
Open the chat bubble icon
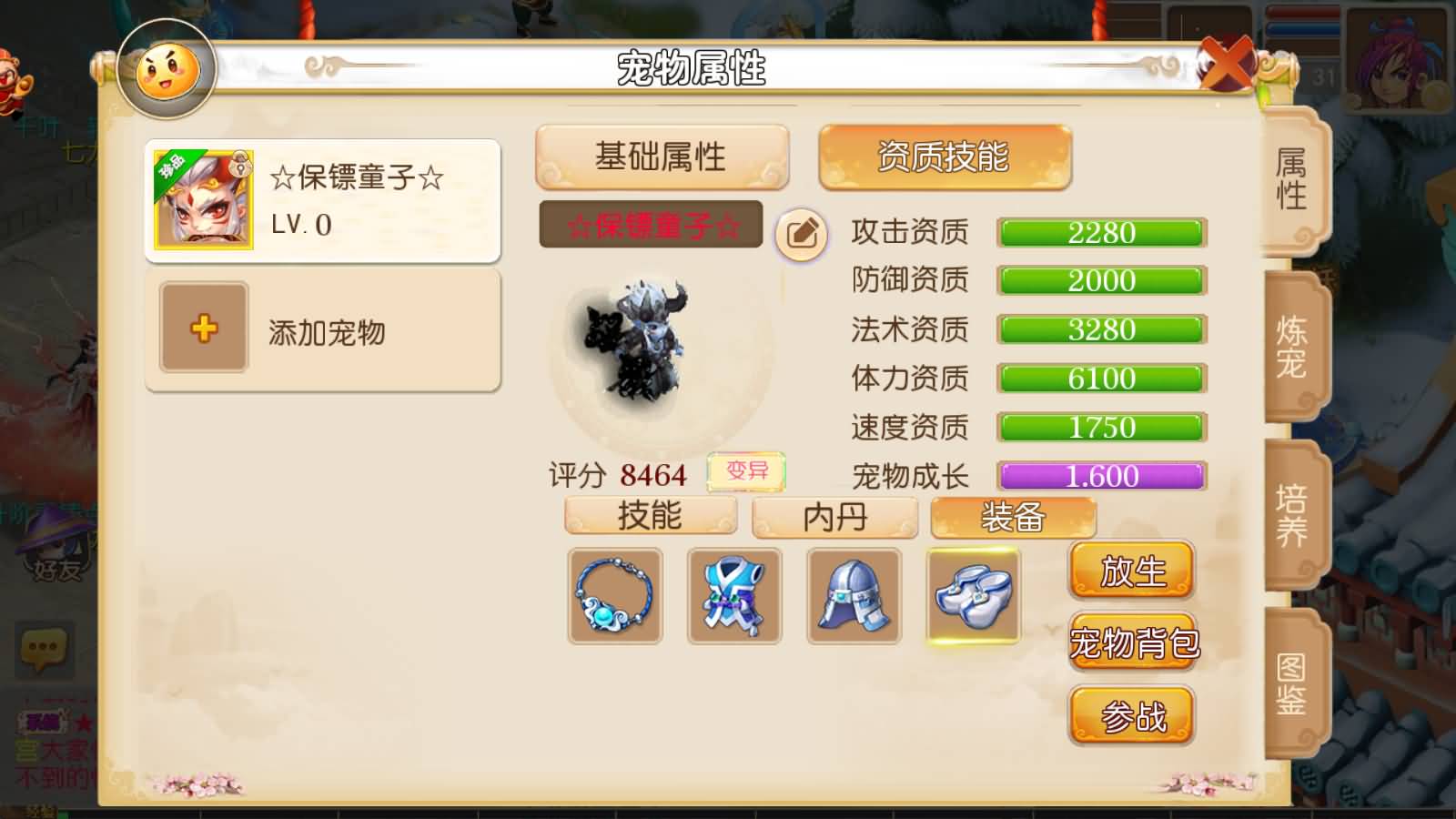click(x=44, y=649)
